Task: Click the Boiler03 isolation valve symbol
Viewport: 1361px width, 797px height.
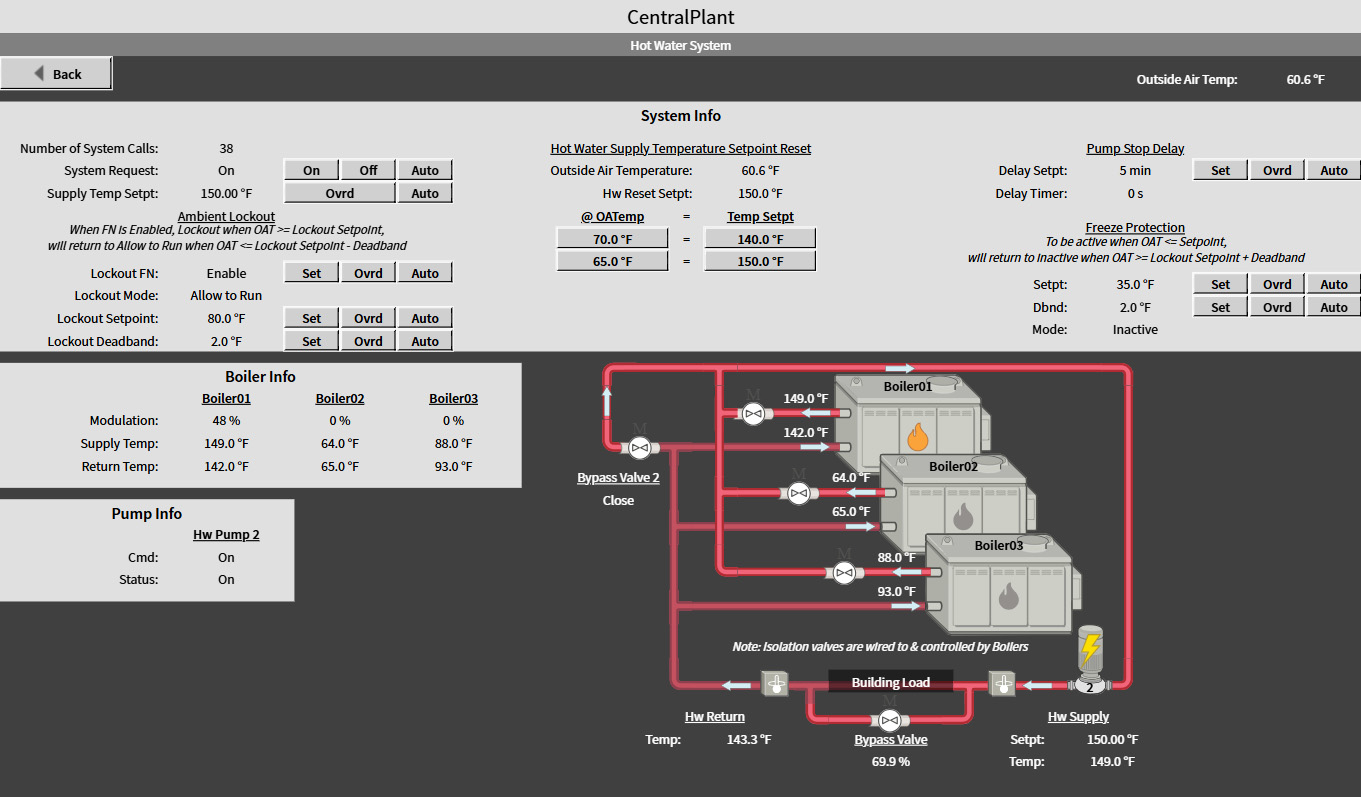Action: coord(844,572)
